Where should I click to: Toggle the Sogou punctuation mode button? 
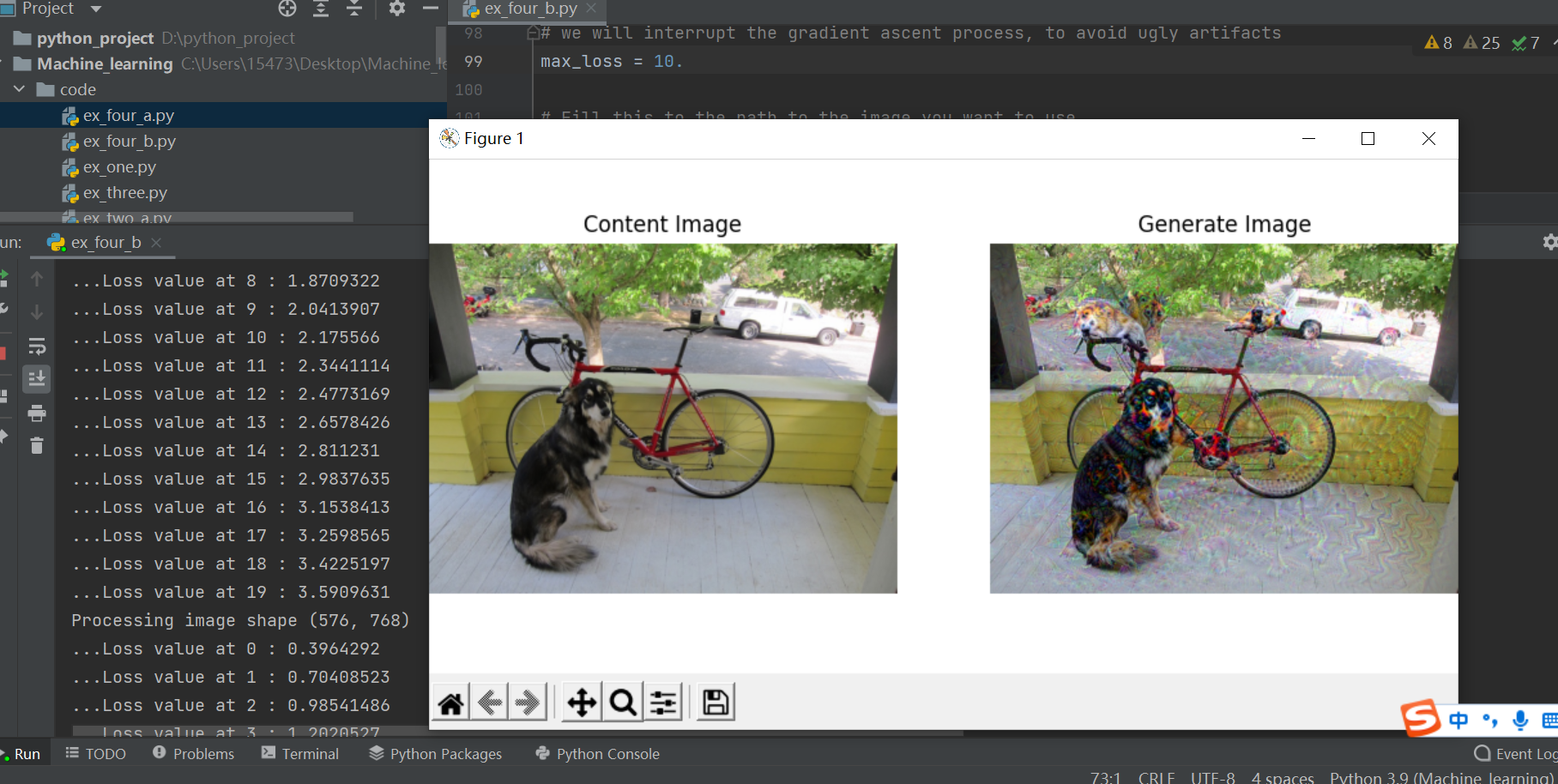point(1490,721)
